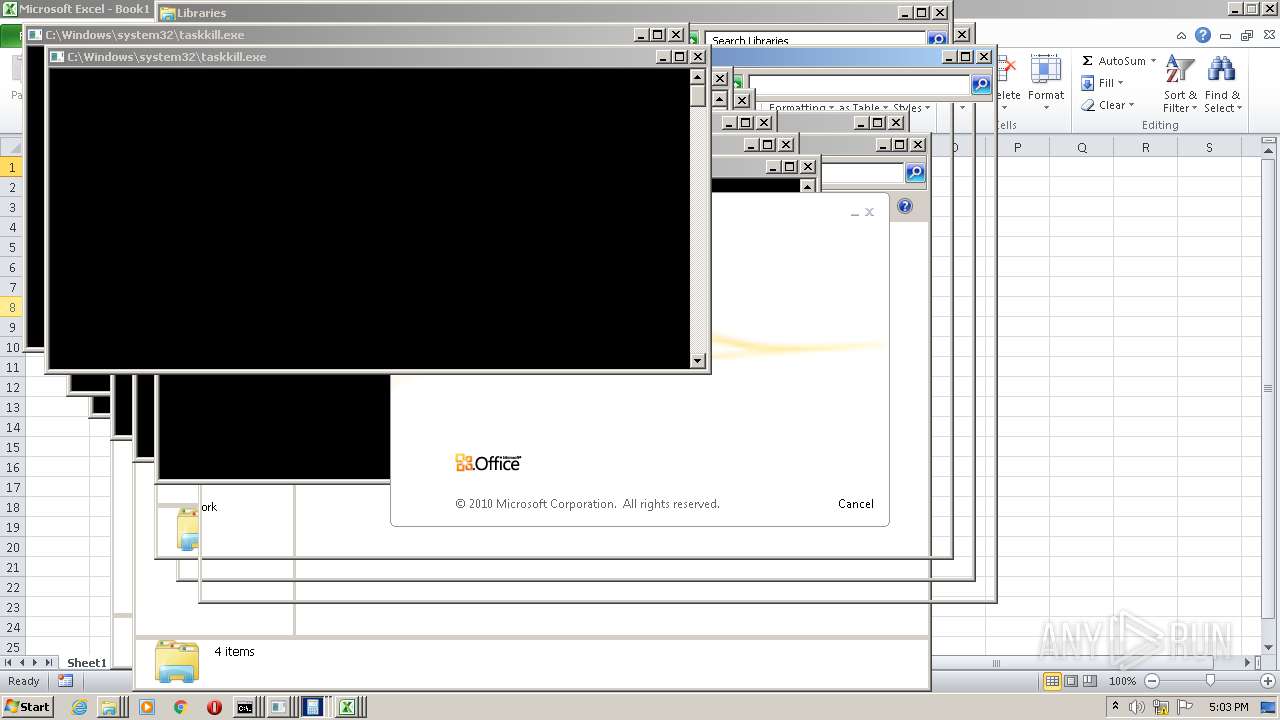Screen dimensions: 1280x720
Task: Click the search magnifier in the blue-titled window
Action: [981, 84]
